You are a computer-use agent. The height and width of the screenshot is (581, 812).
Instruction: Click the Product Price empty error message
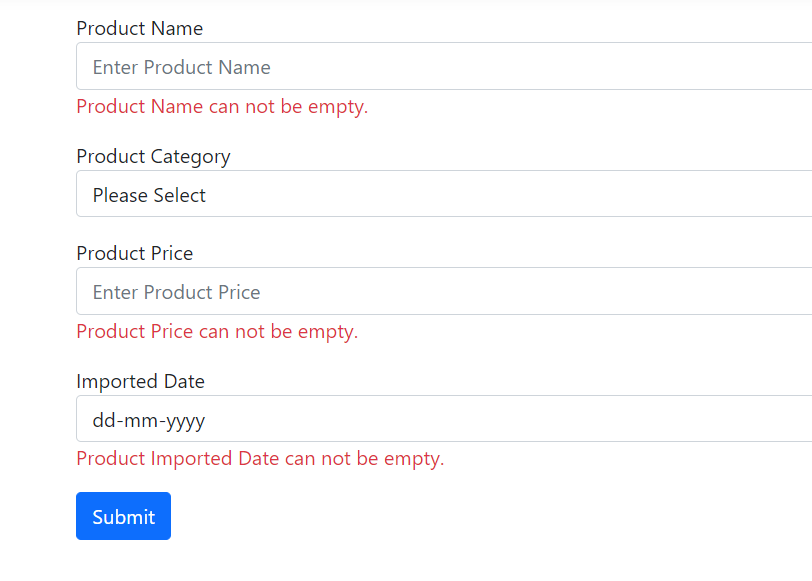(x=217, y=331)
